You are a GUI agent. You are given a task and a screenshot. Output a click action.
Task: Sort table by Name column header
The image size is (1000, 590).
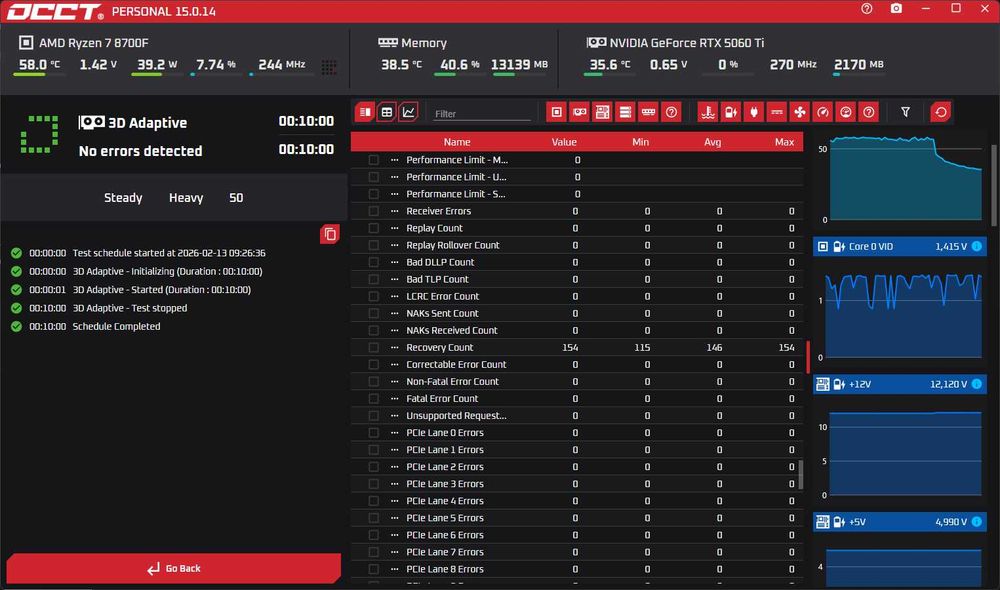(457, 142)
